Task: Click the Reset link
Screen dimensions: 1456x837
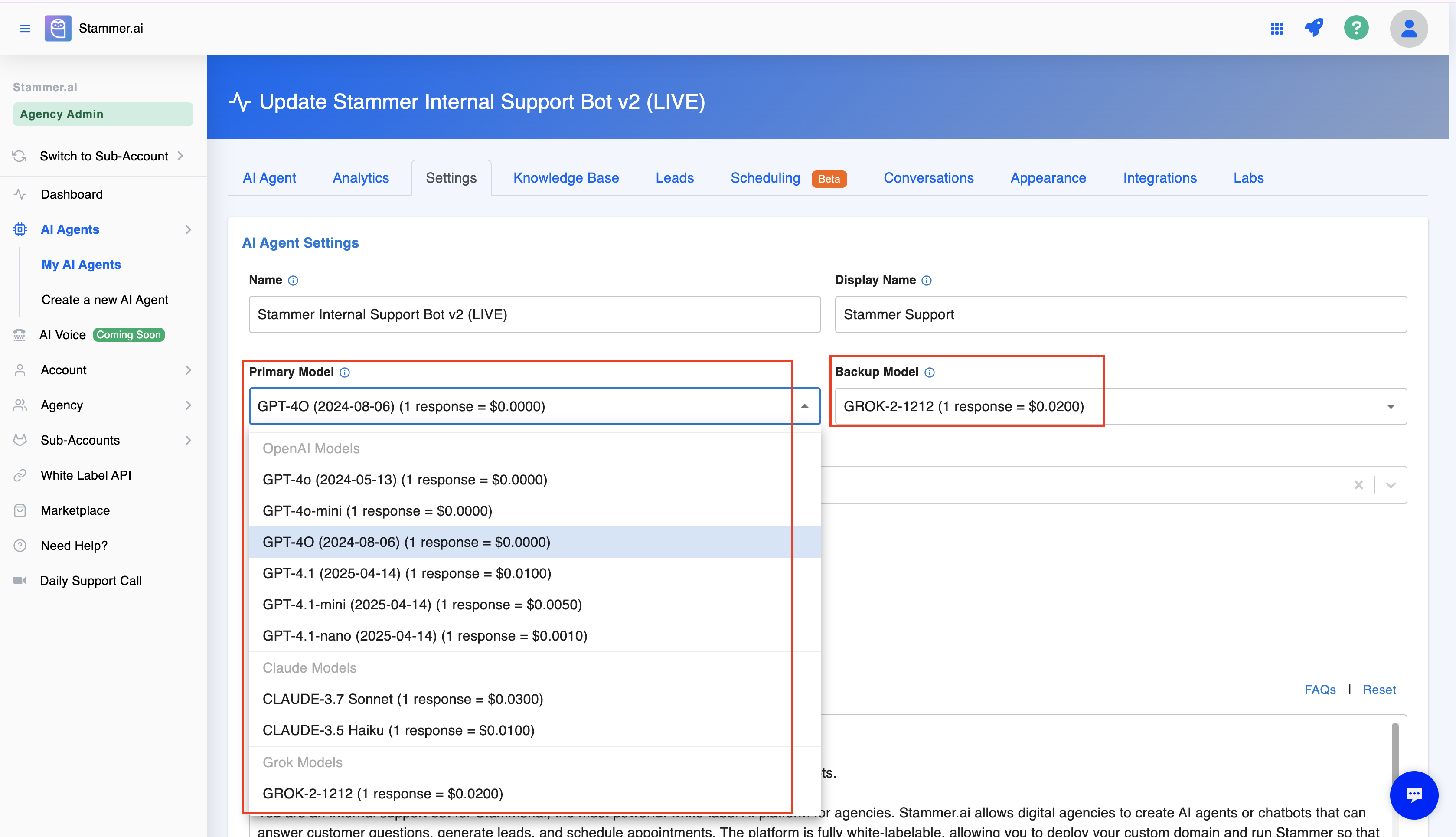Action: 1379,690
